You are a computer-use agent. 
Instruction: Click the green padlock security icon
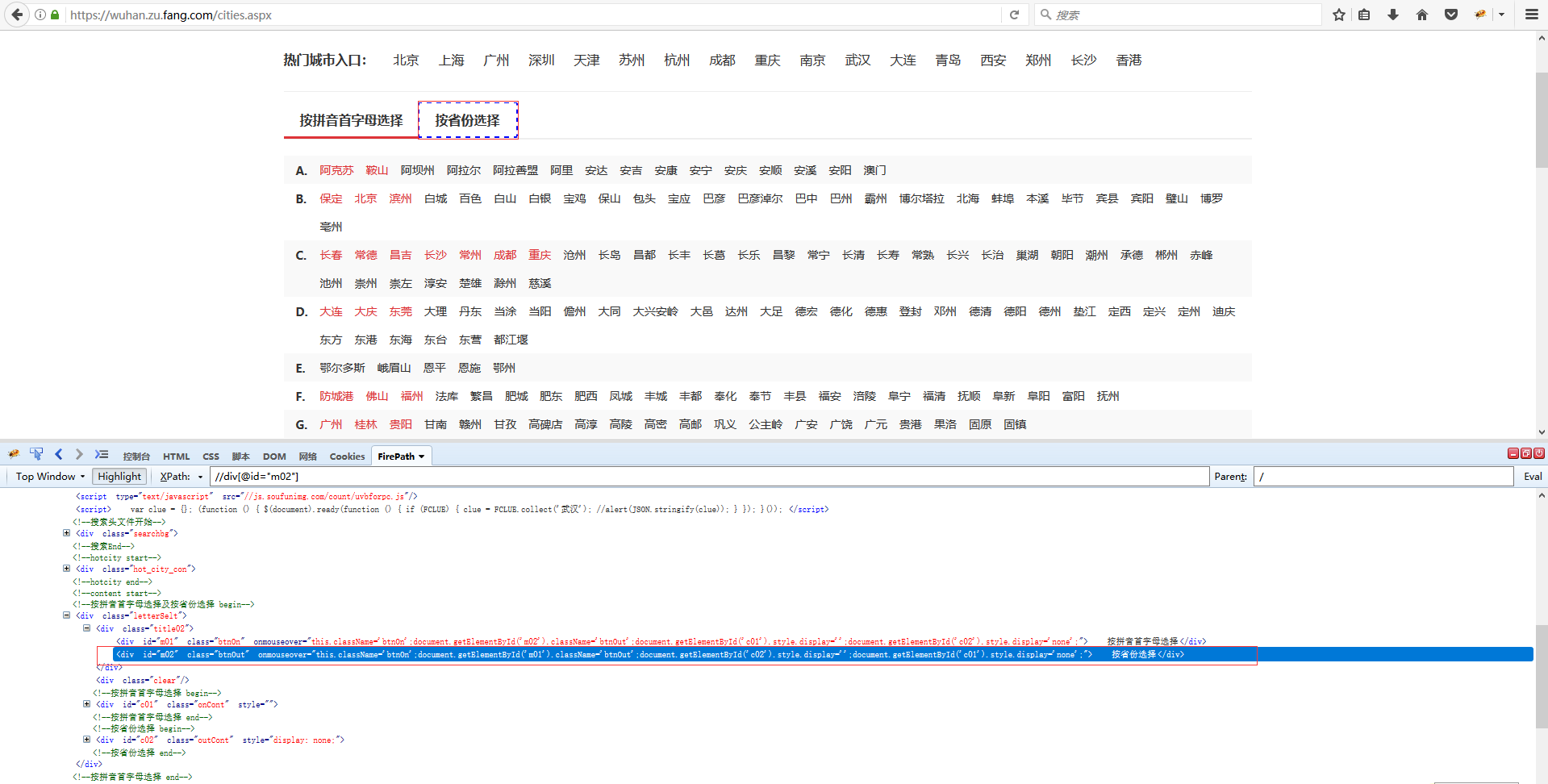point(55,15)
